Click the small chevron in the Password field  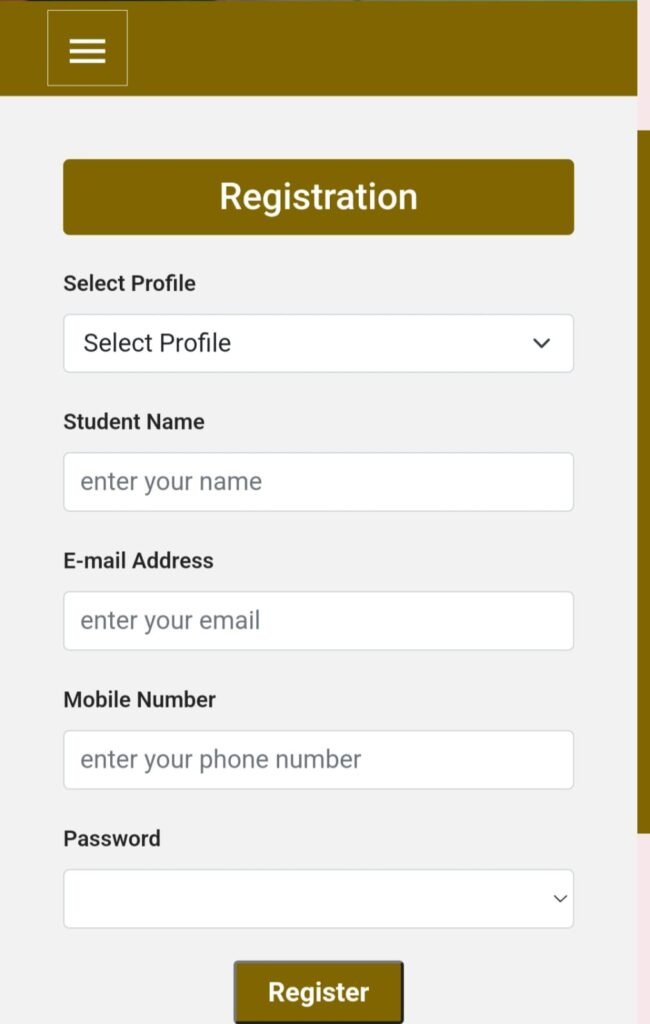pos(560,899)
